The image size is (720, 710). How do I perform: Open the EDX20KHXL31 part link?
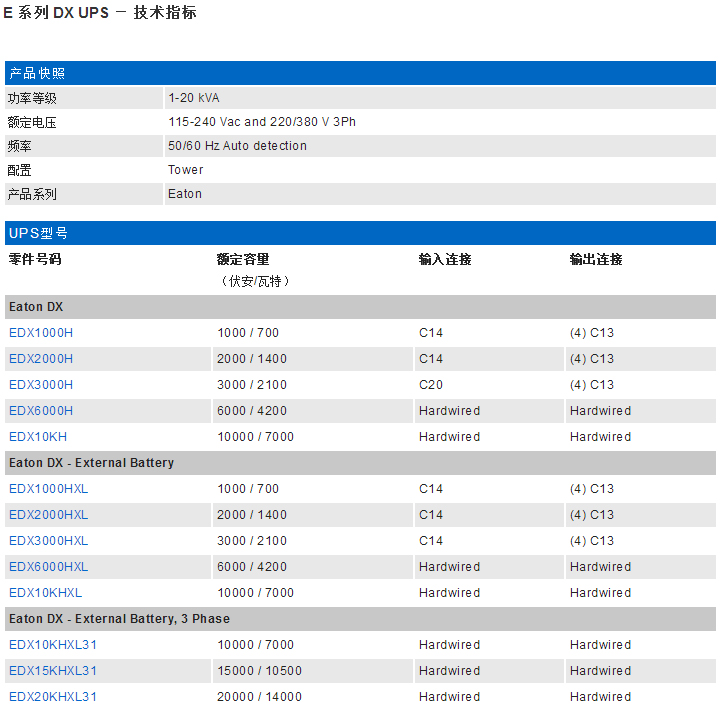53,697
